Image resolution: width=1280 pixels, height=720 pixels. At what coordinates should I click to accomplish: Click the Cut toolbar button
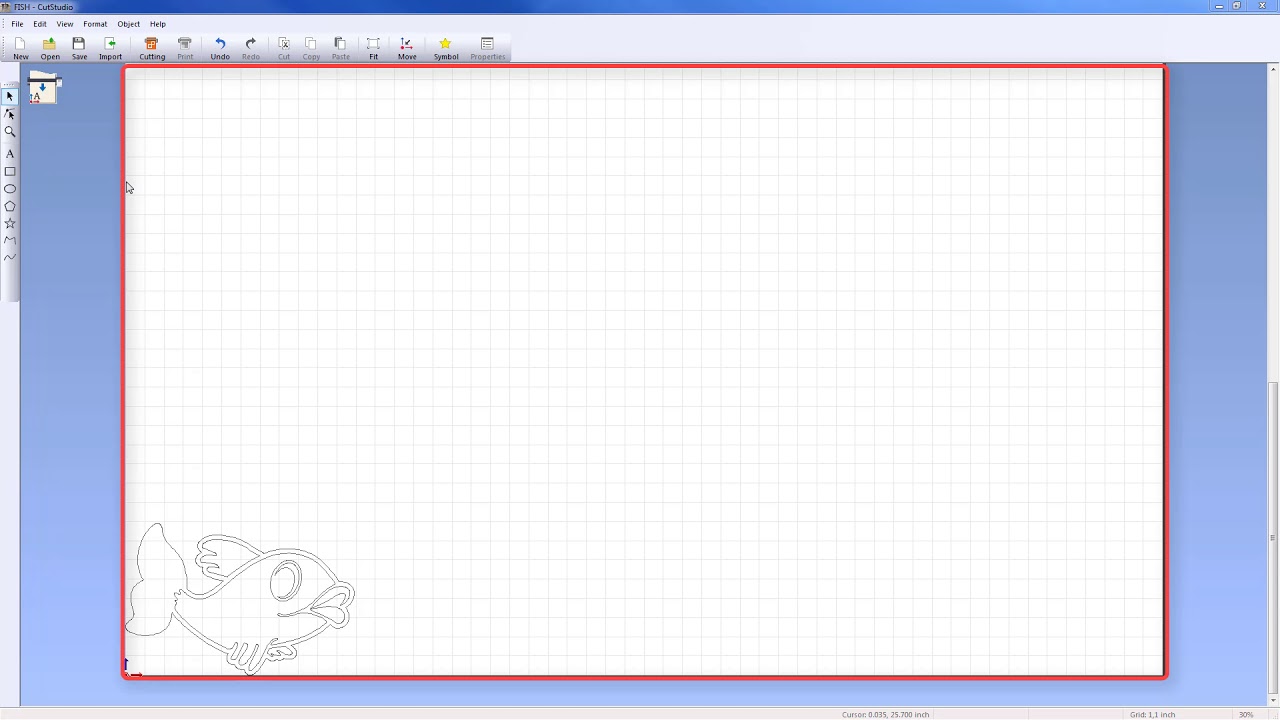pos(284,48)
